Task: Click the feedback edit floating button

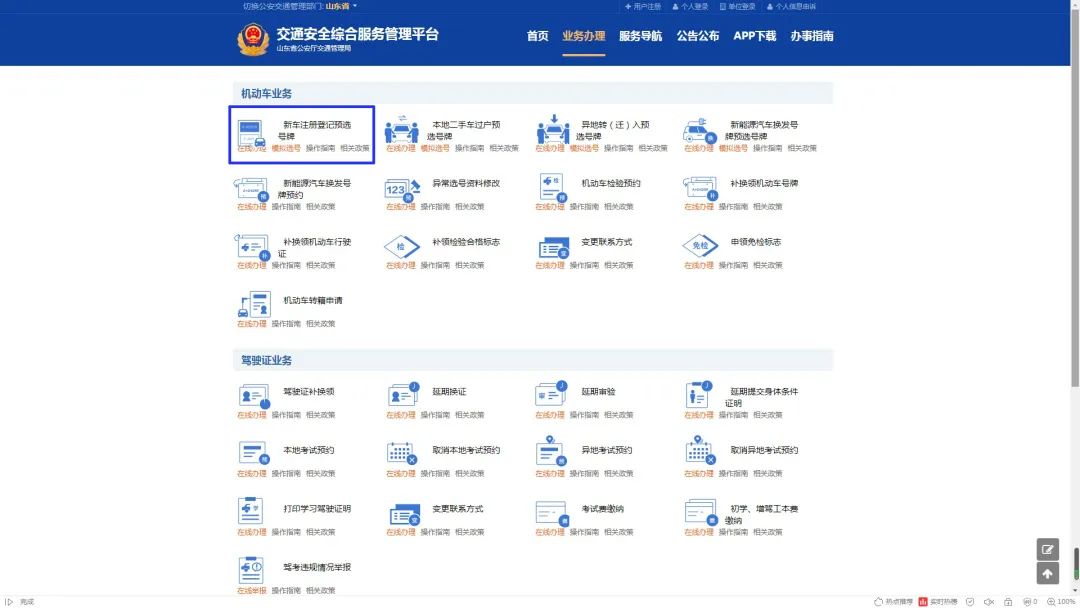Action: pyautogui.click(x=1048, y=549)
